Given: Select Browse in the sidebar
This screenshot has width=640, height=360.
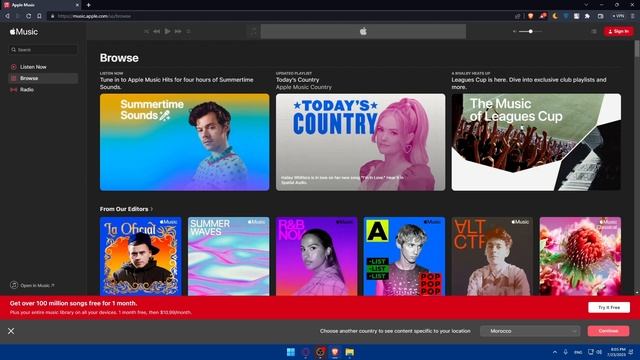Looking at the screenshot, I should click(x=43, y=78).
